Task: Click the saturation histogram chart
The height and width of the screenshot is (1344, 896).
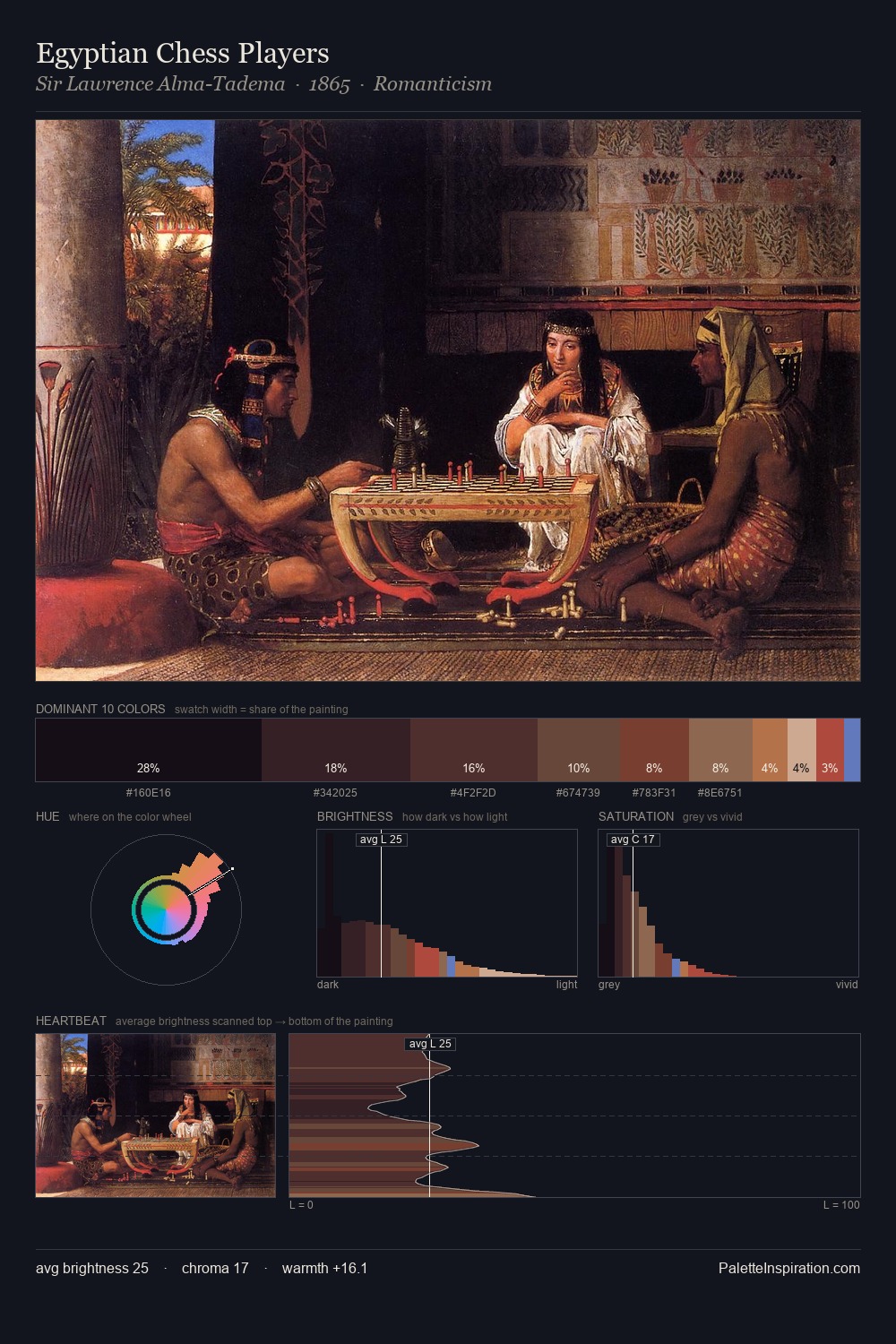Action: click(728, 903)
